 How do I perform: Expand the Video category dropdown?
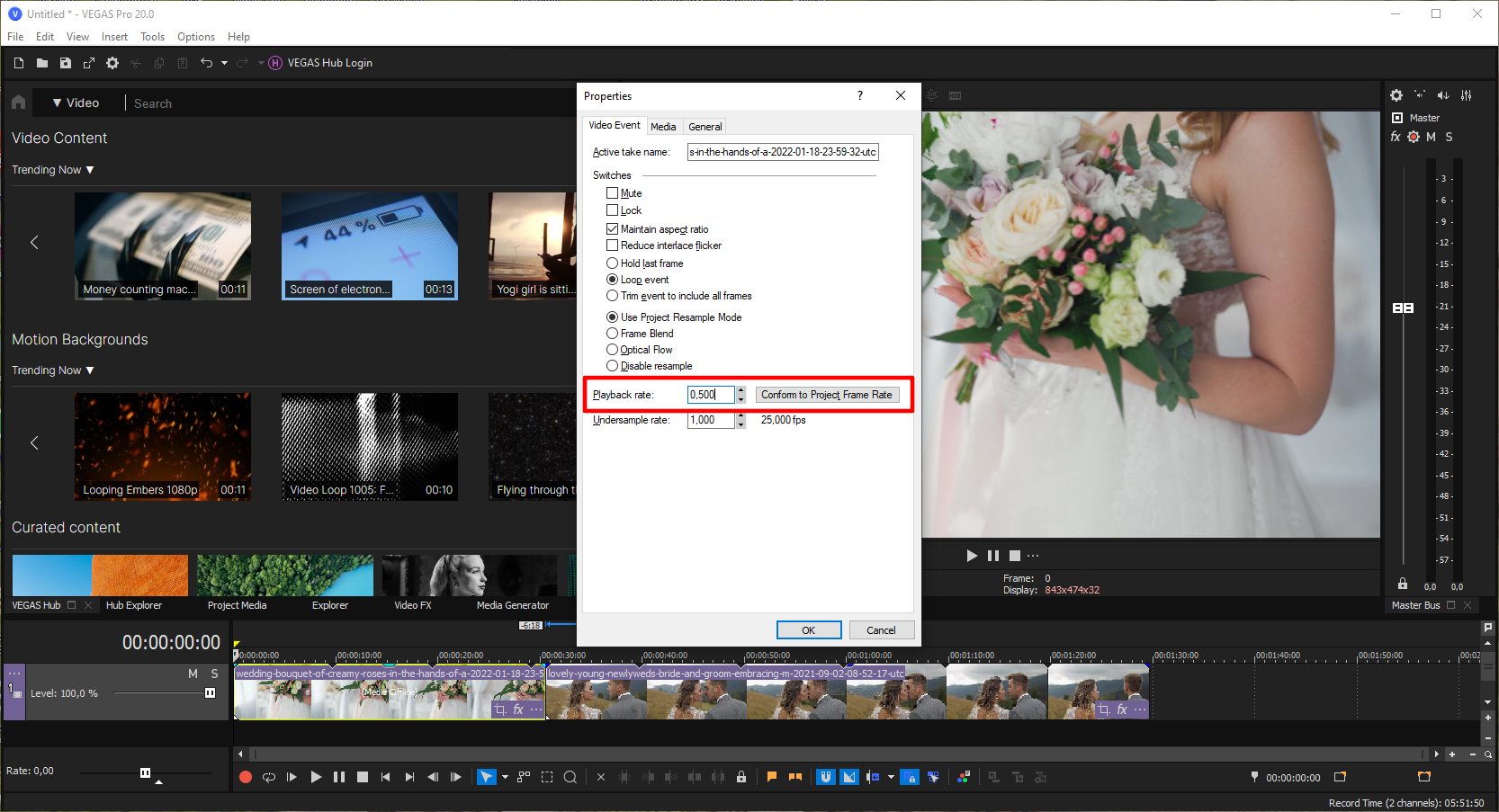point(76,103)
